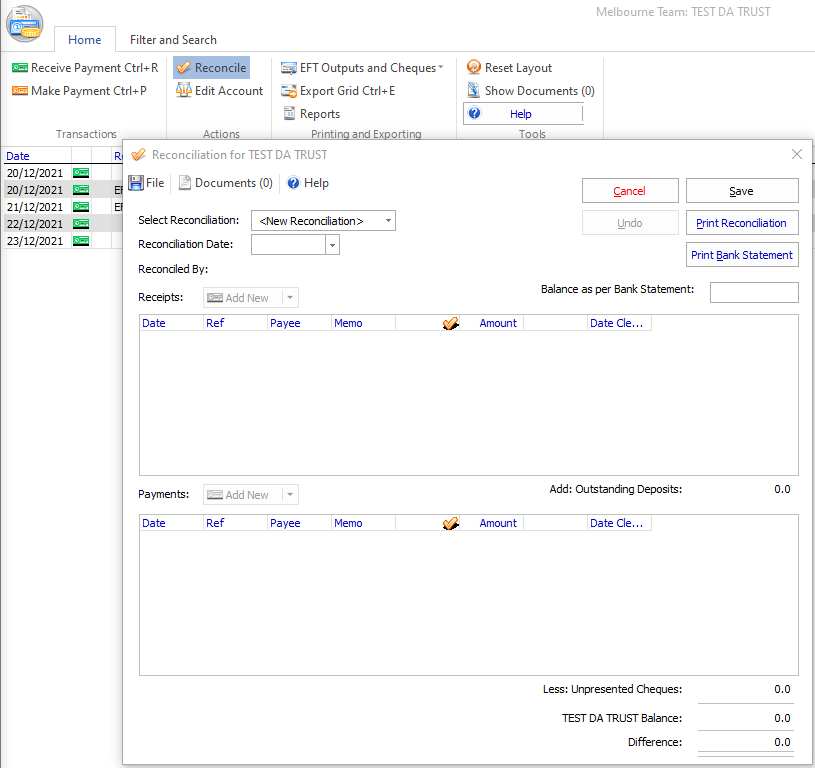Click the Make Payment ribbon icon
This screenshot has width=815, height=768.
tap(20, 91)
